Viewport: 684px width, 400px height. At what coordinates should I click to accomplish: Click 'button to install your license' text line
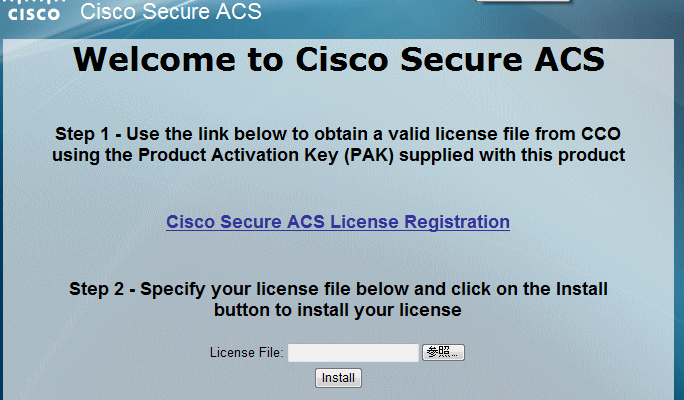click(x=338, y=310)
